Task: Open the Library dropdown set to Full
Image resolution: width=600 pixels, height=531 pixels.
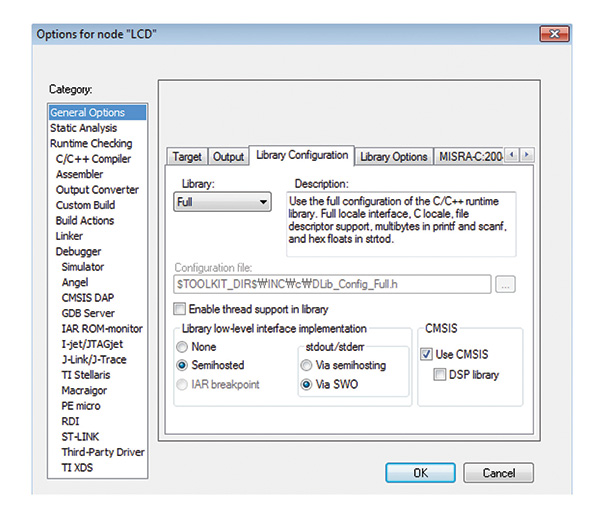Action: 222,202
